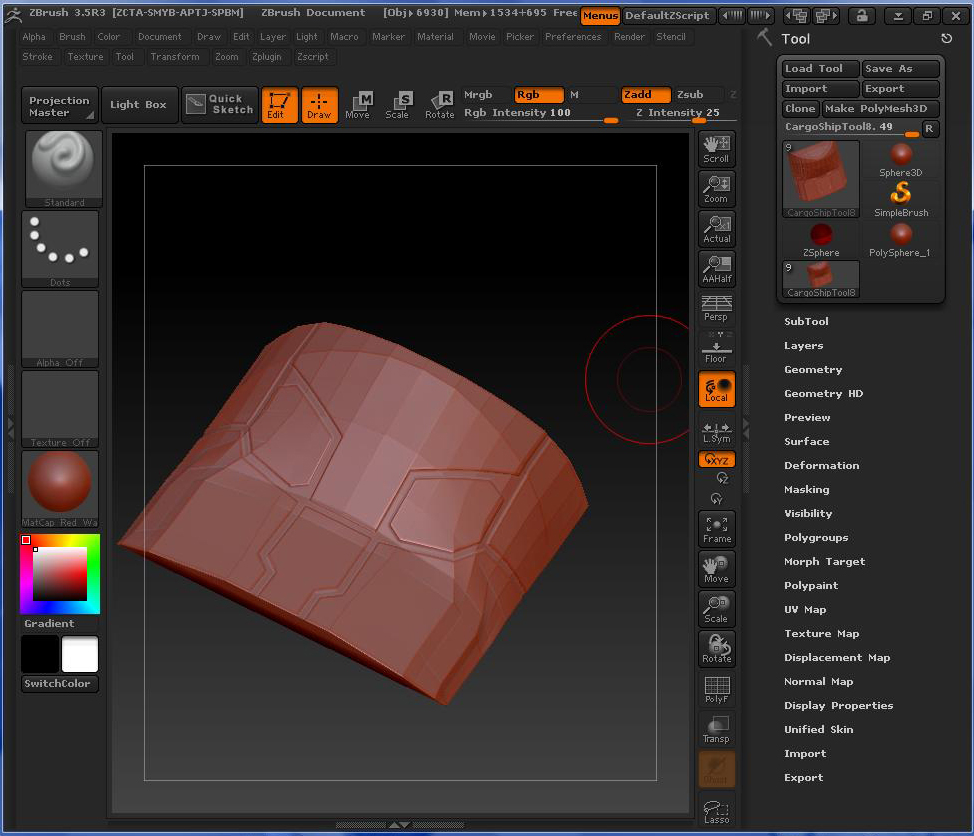Click the Projection Master button

(60, 105)
